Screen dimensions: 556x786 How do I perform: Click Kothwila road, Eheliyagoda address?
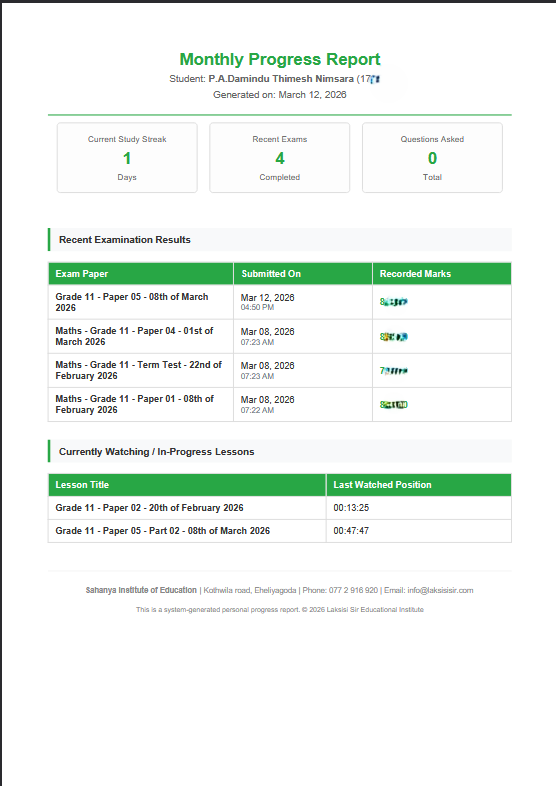(x=250, y=591)
